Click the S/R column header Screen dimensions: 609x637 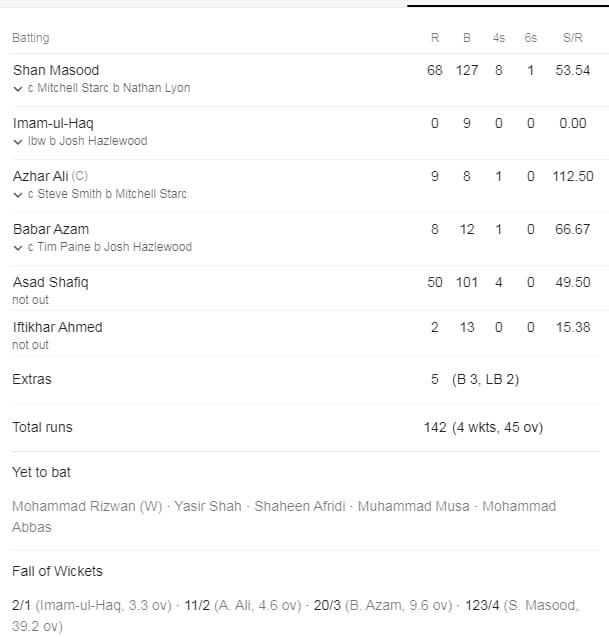coord(572,38)
